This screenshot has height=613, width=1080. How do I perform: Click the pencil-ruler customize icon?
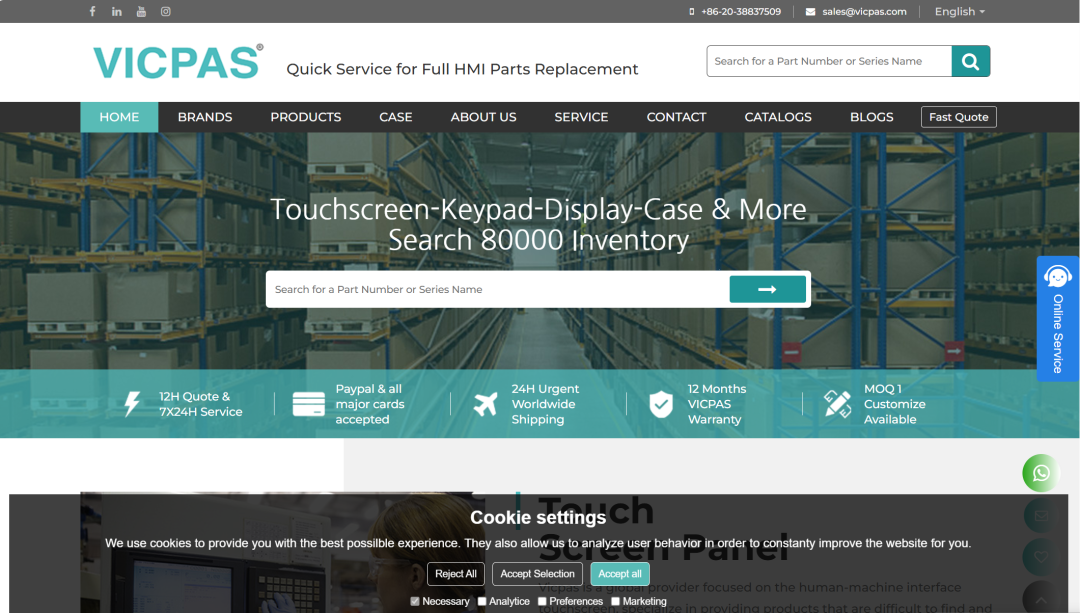click(x=838, y=404)
